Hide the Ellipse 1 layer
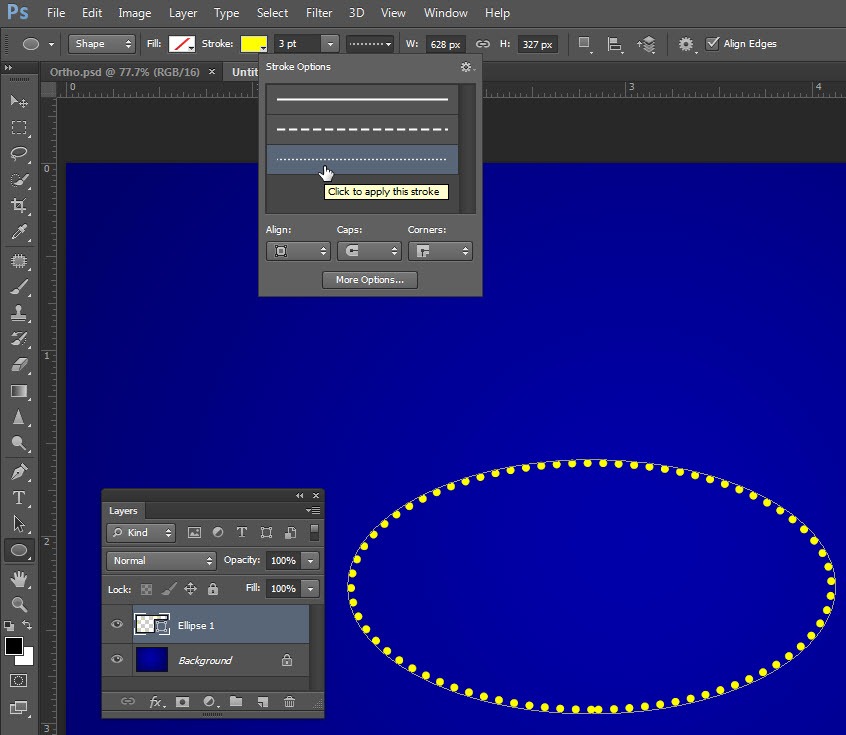 point(117,625)
